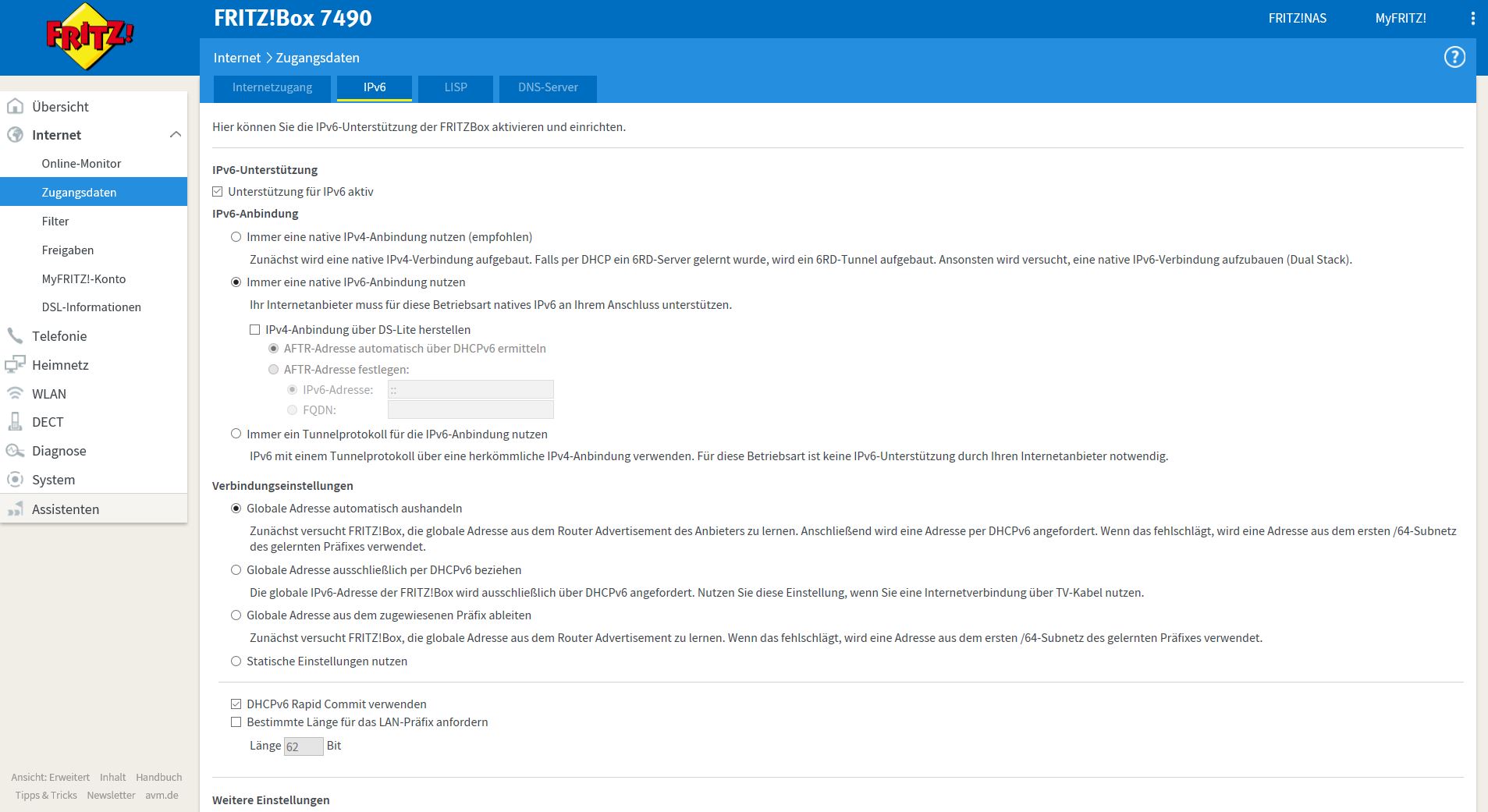Click the Diagnose icon
The width and height of the screenshot is (1488, 812).
tap(15, 451)
